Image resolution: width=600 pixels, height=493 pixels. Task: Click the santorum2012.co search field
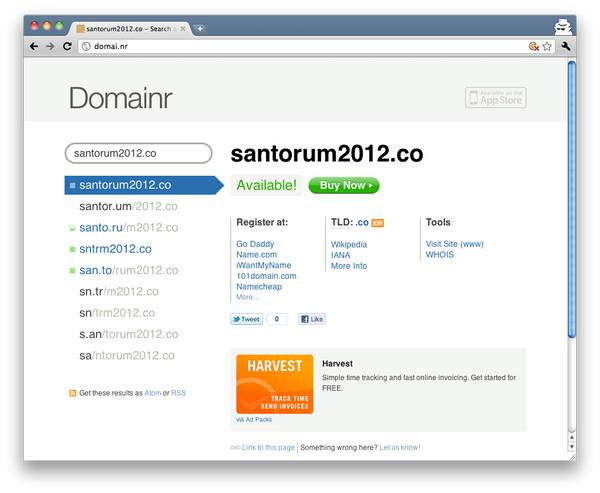tap(139, 153)
